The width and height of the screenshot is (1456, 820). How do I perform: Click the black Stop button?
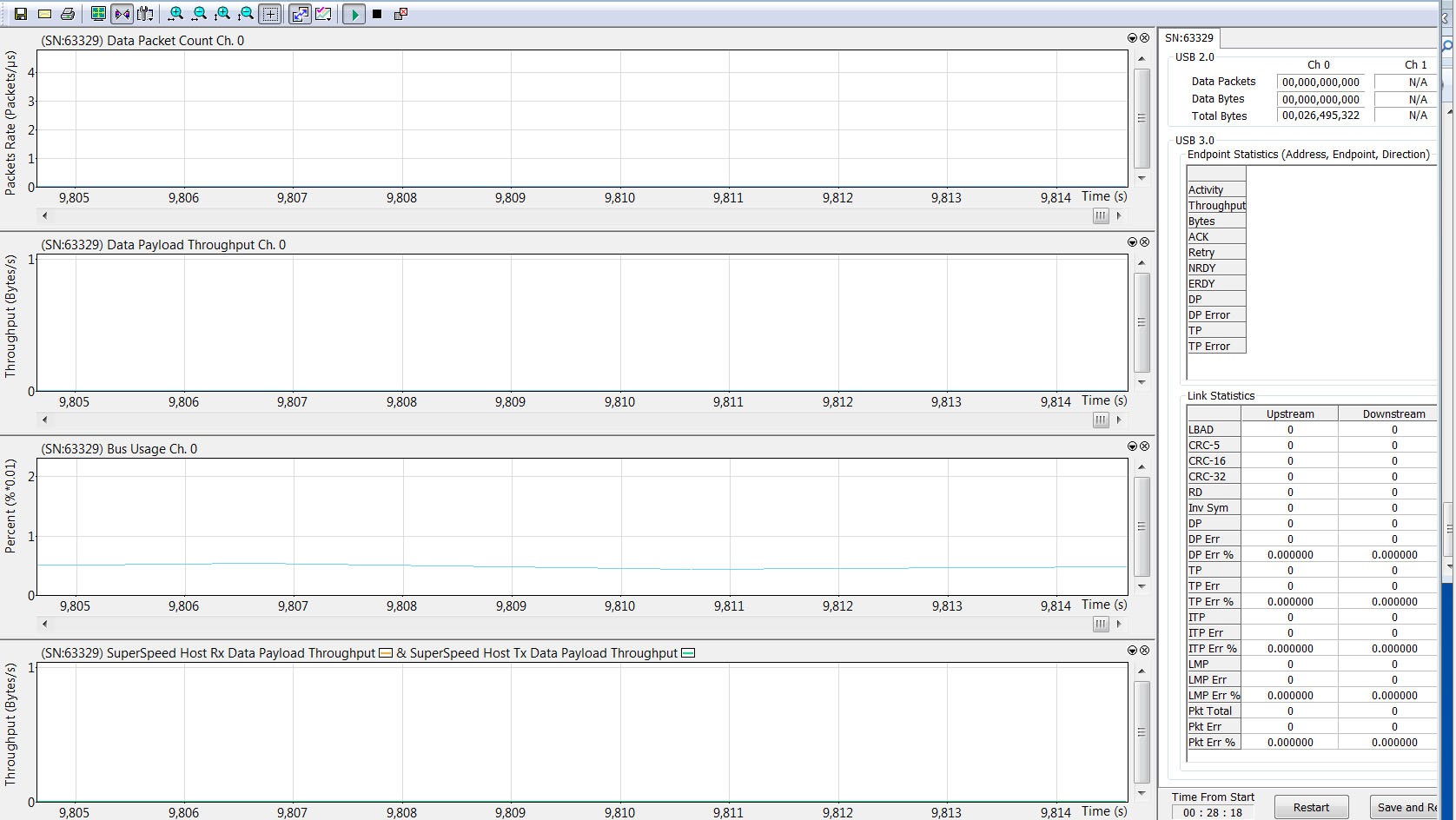click(x=377, y=14)
